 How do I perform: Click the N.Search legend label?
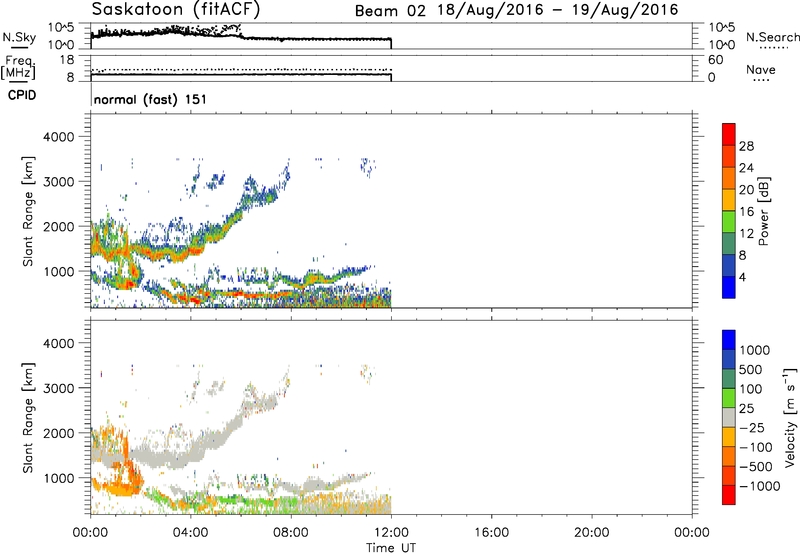click(x=773, y=37)
